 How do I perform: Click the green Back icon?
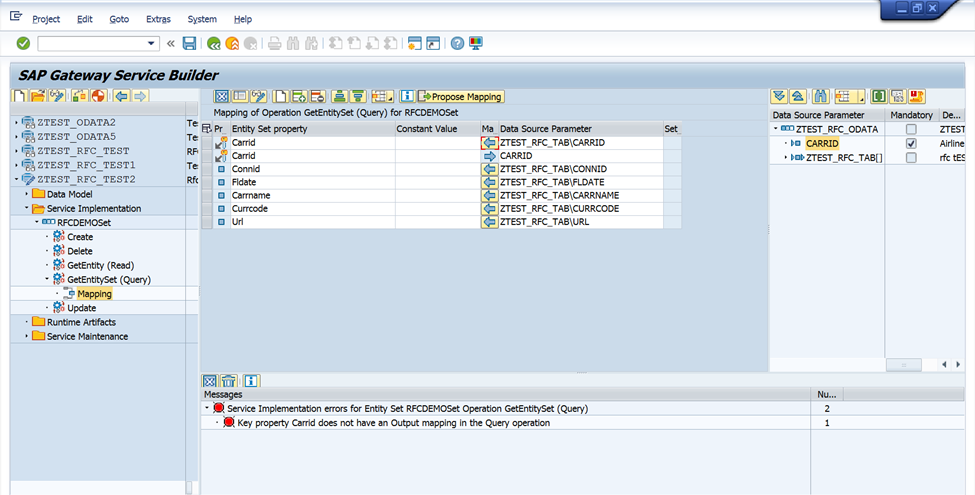click(x=214, y=44)
